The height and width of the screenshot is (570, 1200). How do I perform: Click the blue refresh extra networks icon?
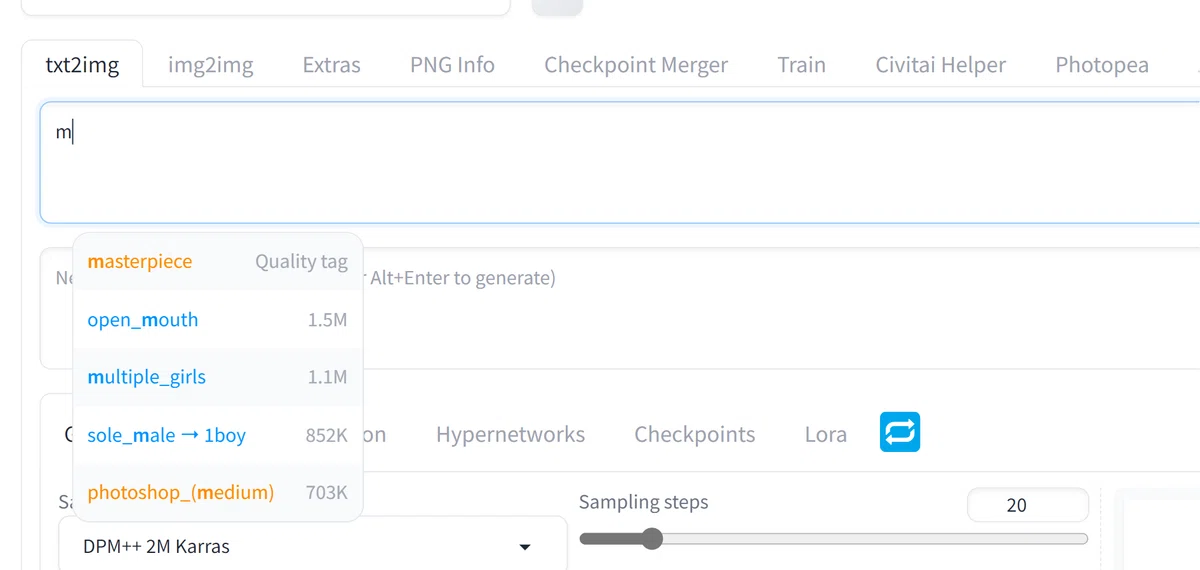tap(900, 433)
